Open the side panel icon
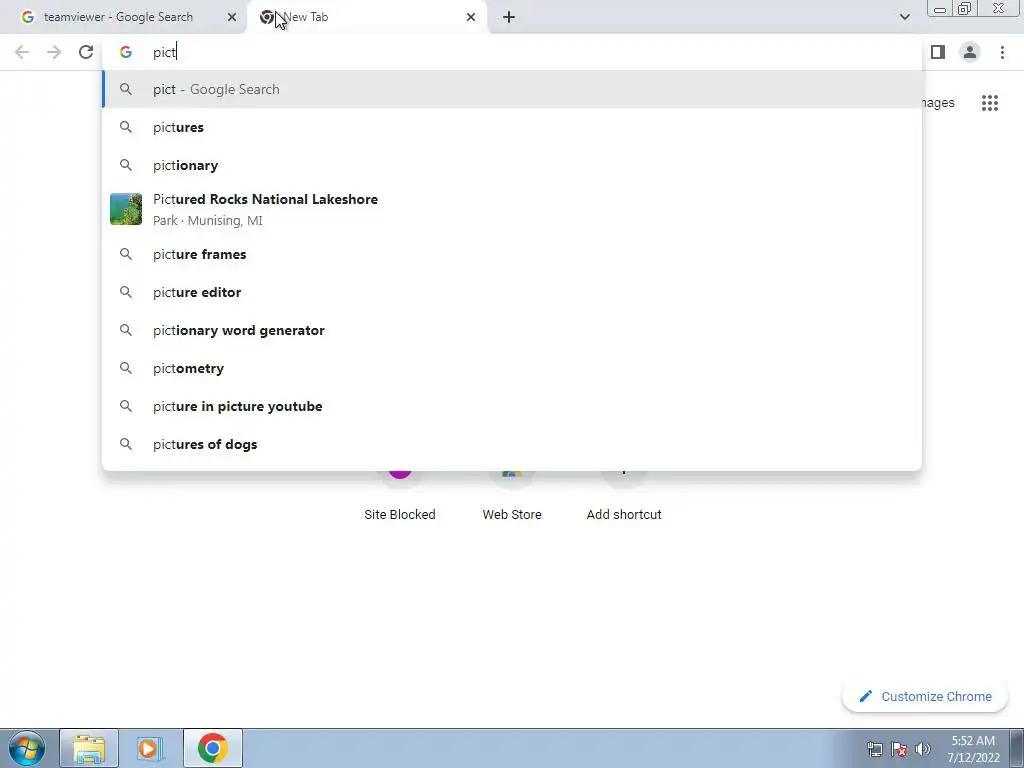 pyautogui.click(x=938, y=52)
